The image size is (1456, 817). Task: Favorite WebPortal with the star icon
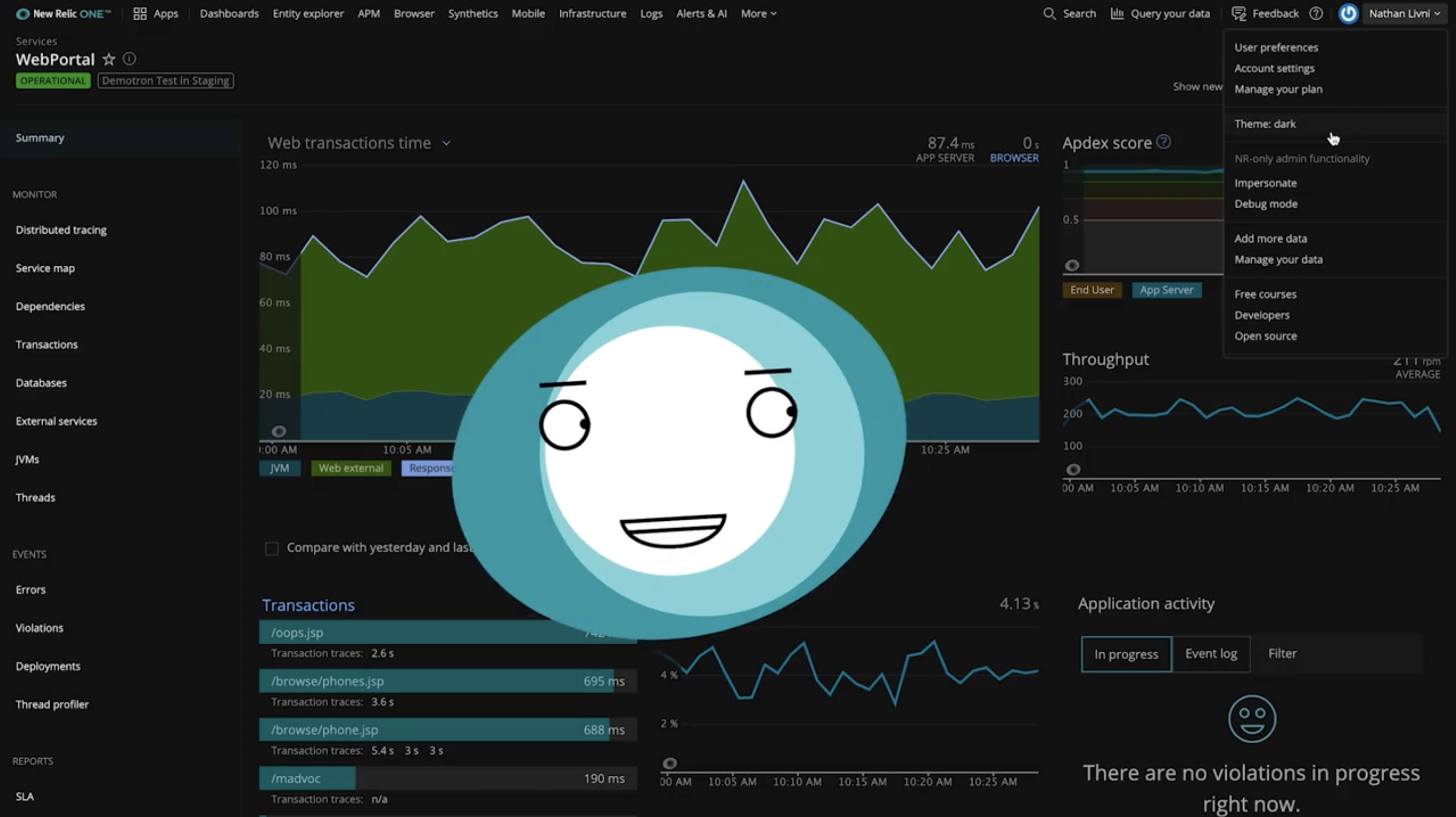coord(109,59)
